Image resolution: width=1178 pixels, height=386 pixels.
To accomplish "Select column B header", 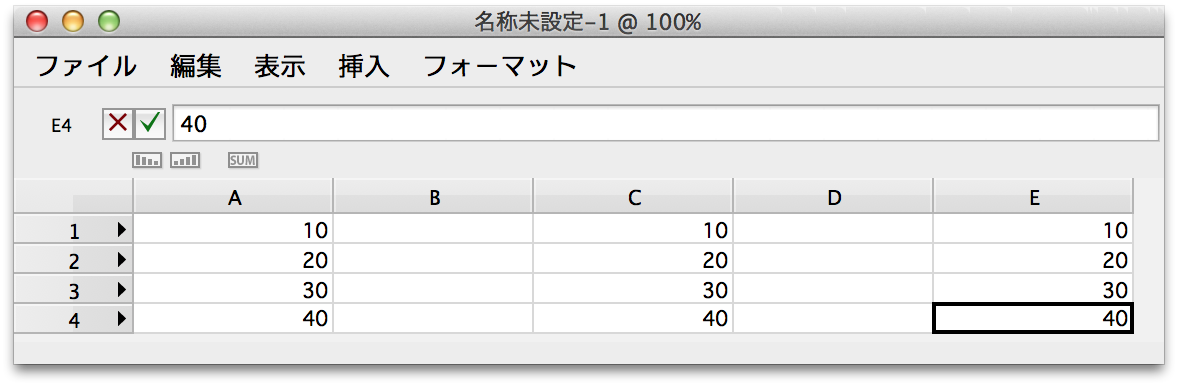I will coord(433,197).
